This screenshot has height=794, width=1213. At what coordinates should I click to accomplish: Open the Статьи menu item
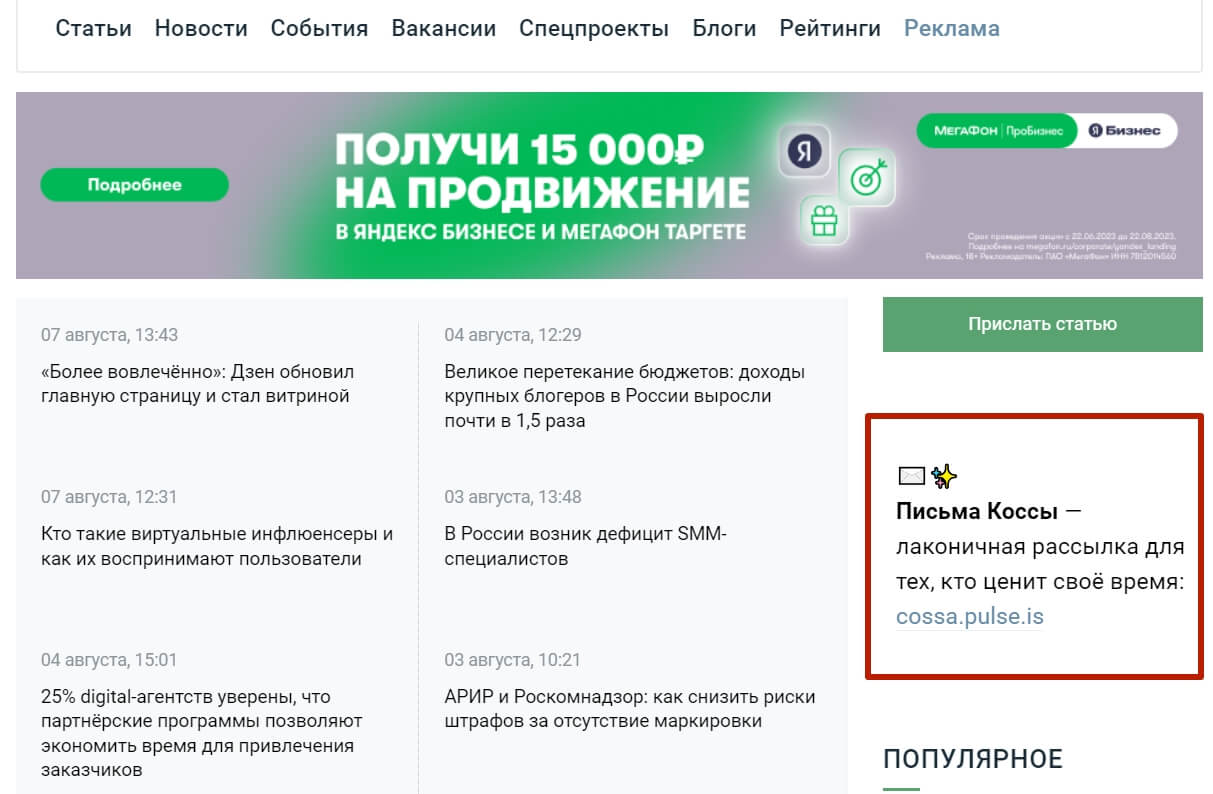point(93,28)
